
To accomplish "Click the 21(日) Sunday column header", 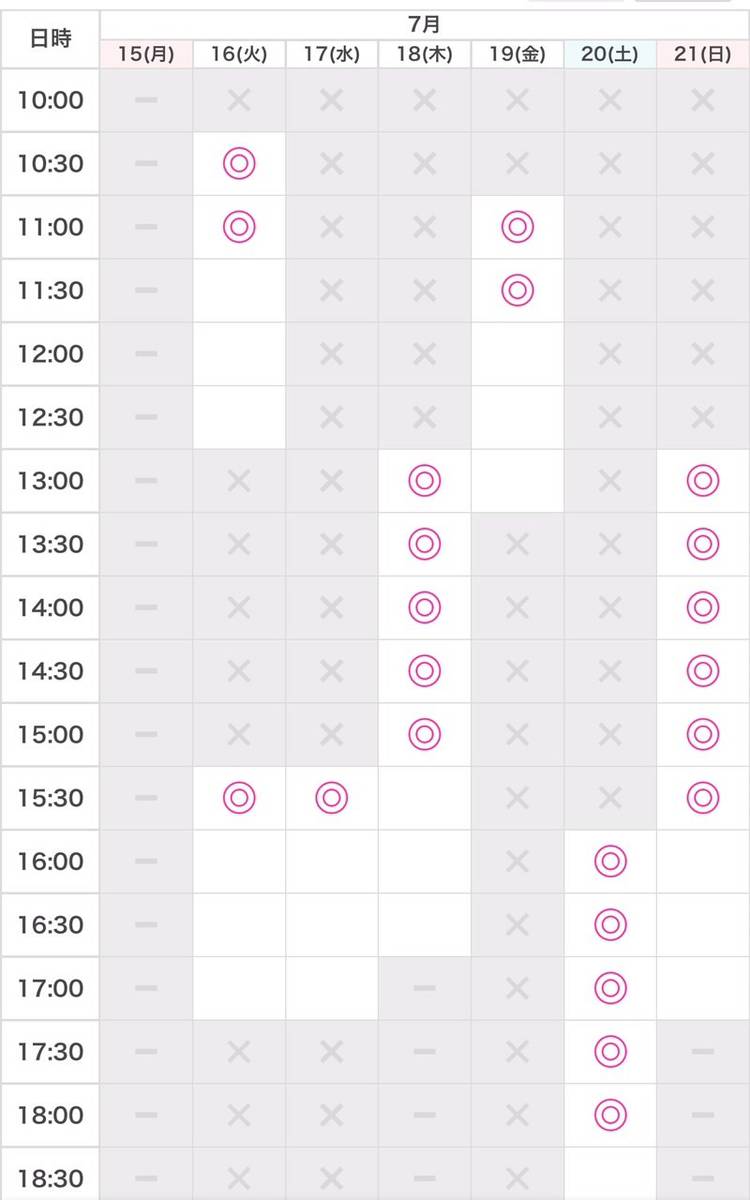I will (703, 55).
